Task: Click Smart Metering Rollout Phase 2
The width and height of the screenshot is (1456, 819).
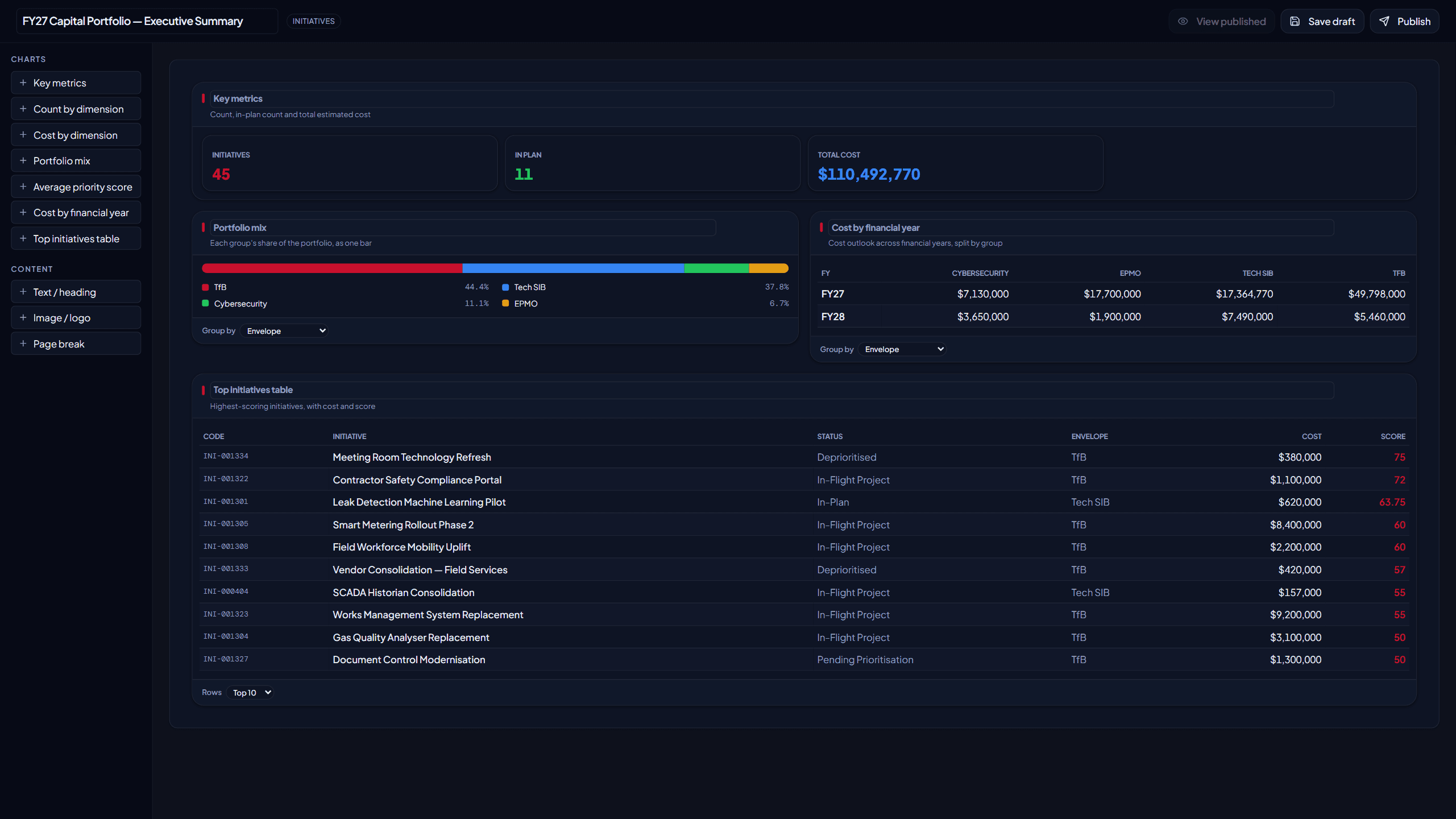Action: tap(403, 525)
